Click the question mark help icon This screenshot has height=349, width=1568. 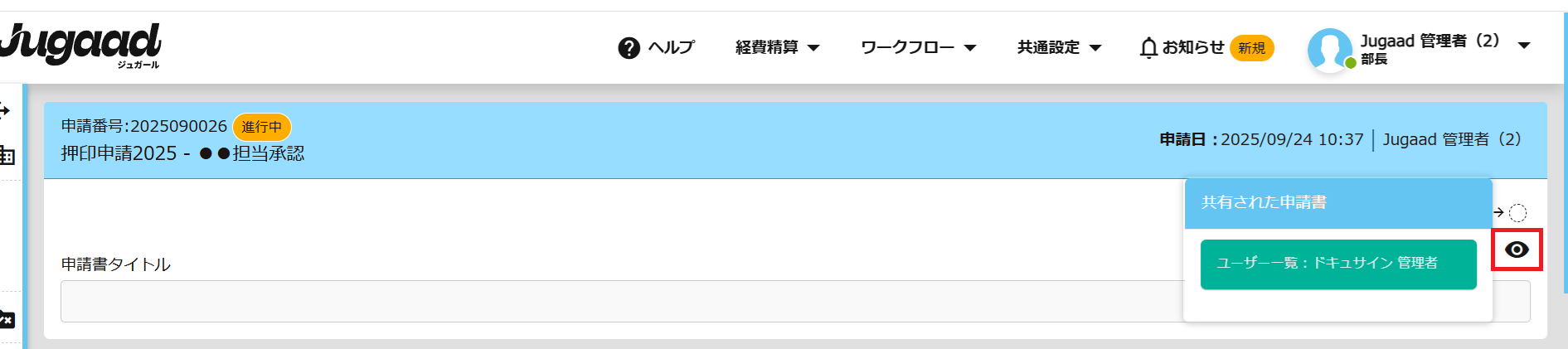[629, 48]
